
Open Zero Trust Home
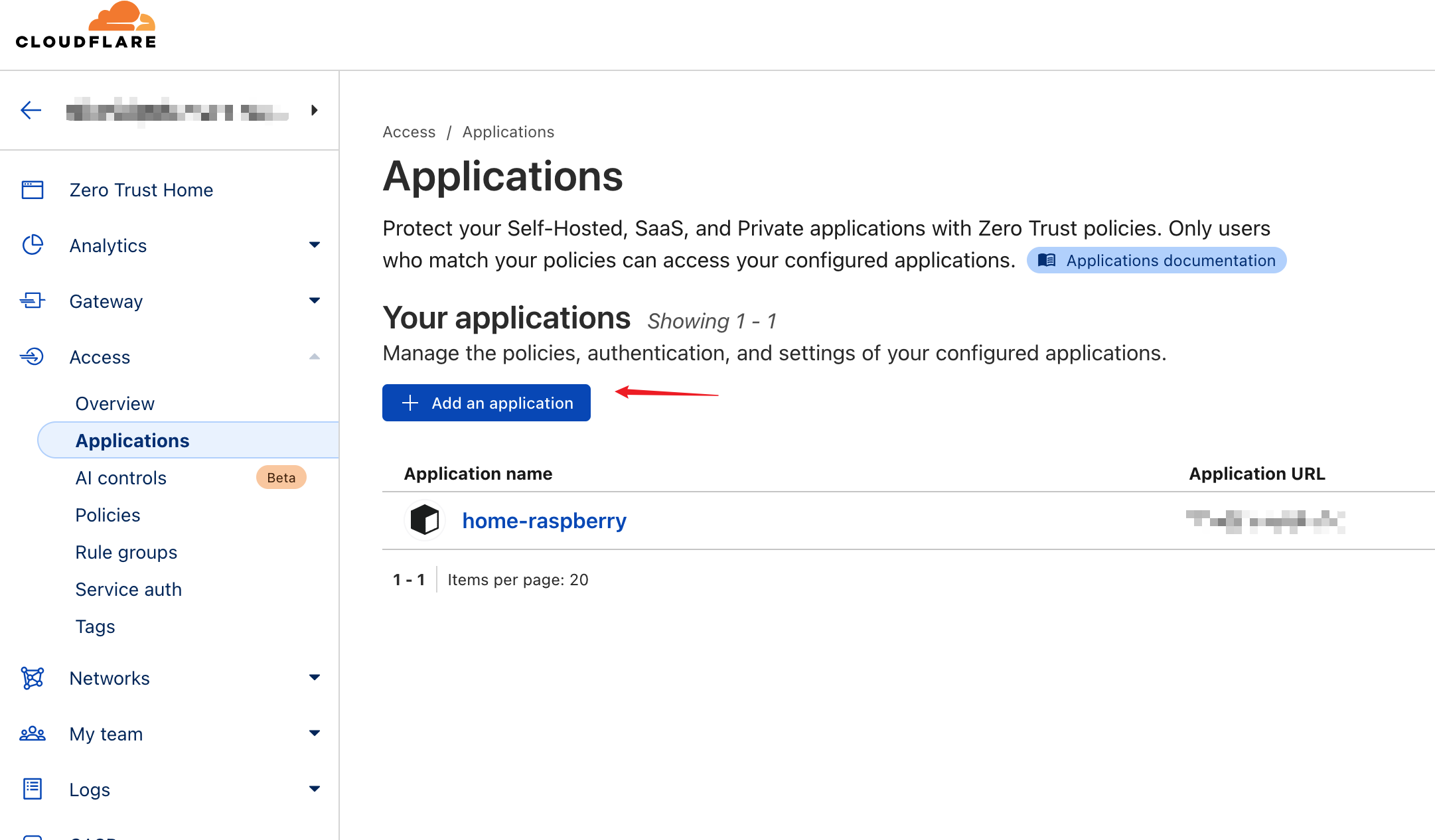coord(141,190)
